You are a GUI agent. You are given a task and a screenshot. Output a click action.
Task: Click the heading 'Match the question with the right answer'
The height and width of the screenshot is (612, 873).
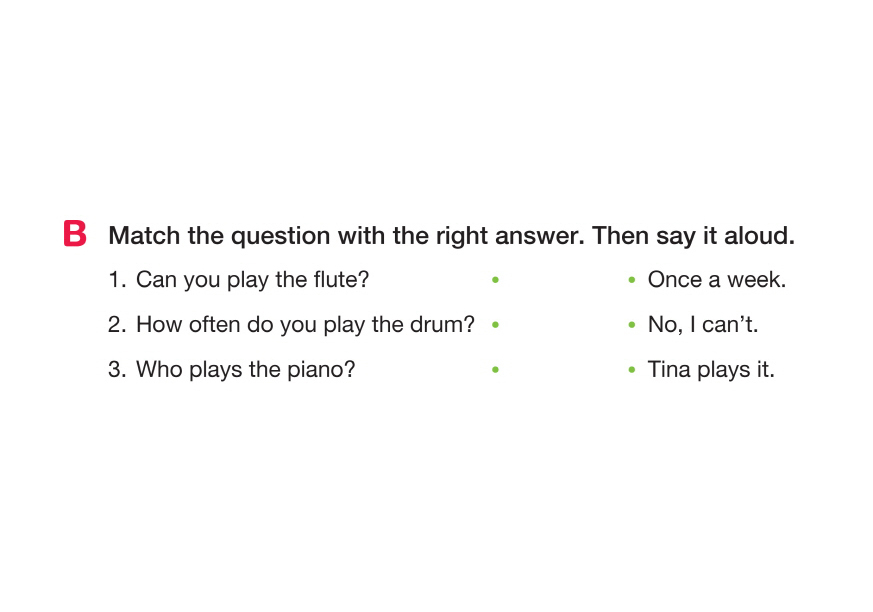[450, 236]
